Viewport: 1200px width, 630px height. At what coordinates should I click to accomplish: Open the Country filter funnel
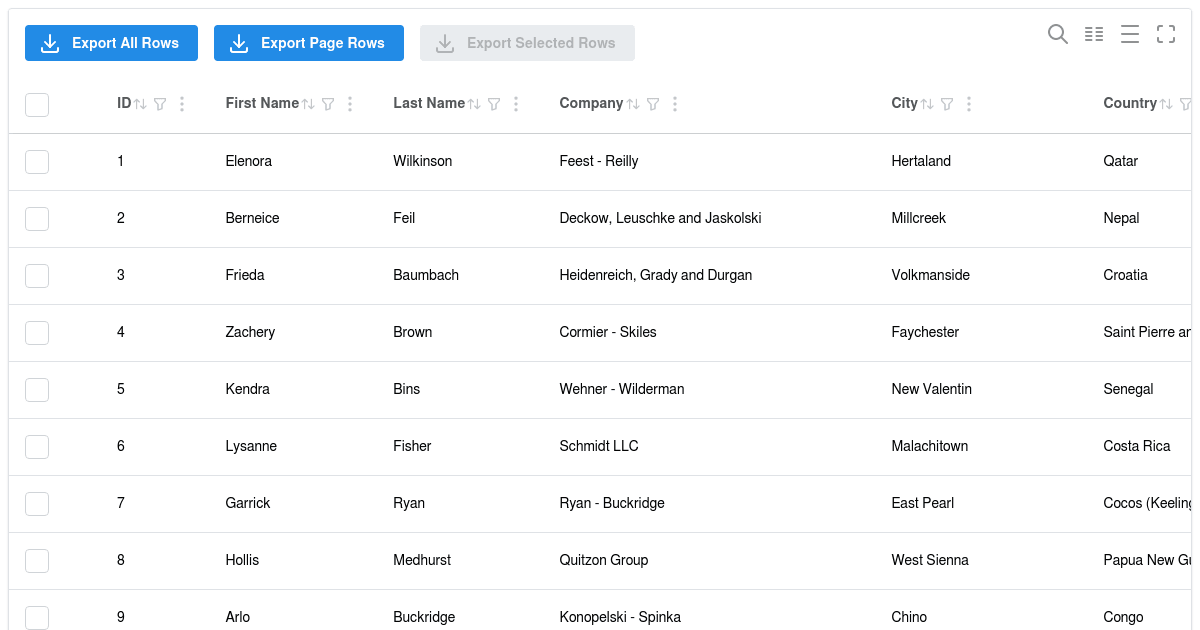pos(1185,103)
